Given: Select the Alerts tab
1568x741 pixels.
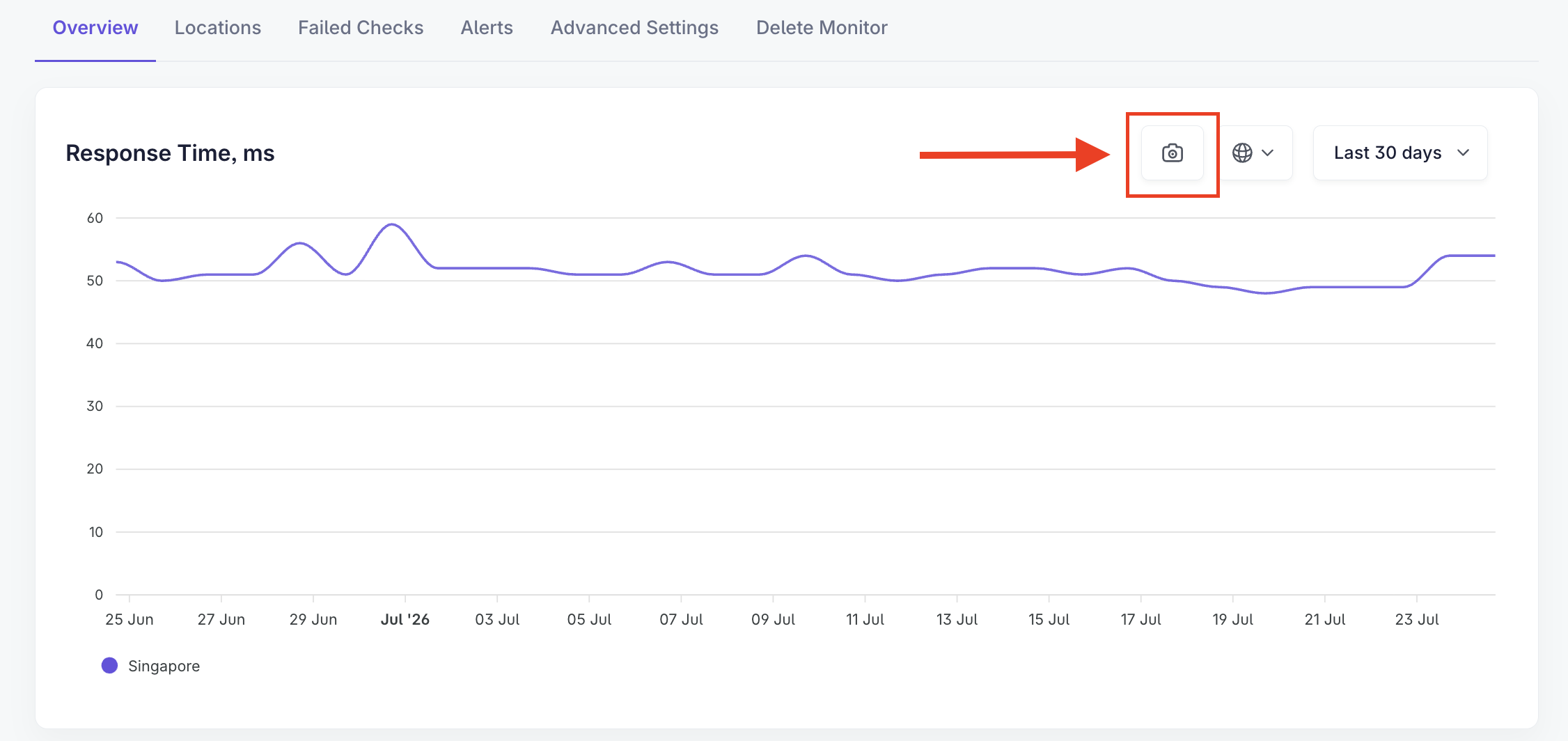Looking at the screenshot, I should tap(487, 28).
